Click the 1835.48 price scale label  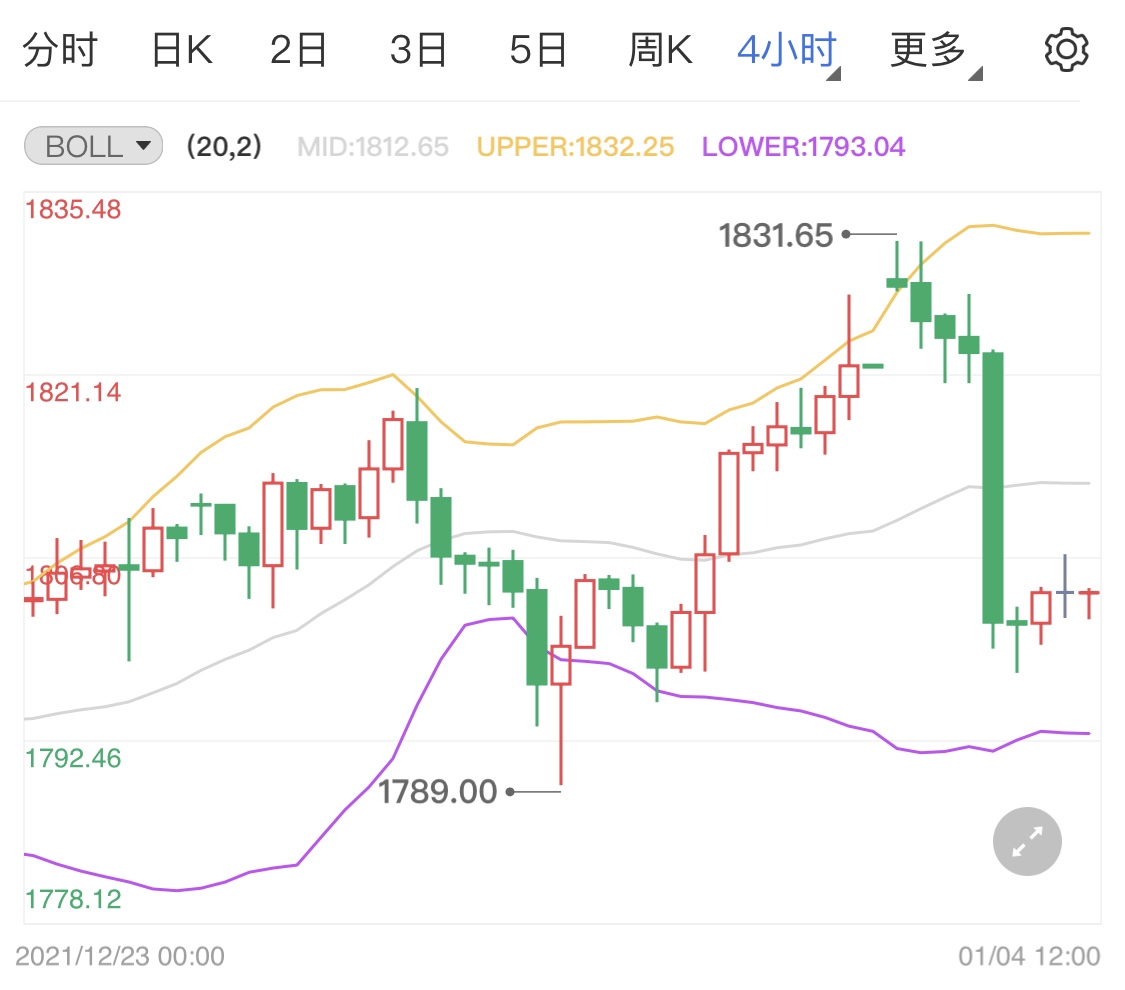tap(74, 210)
